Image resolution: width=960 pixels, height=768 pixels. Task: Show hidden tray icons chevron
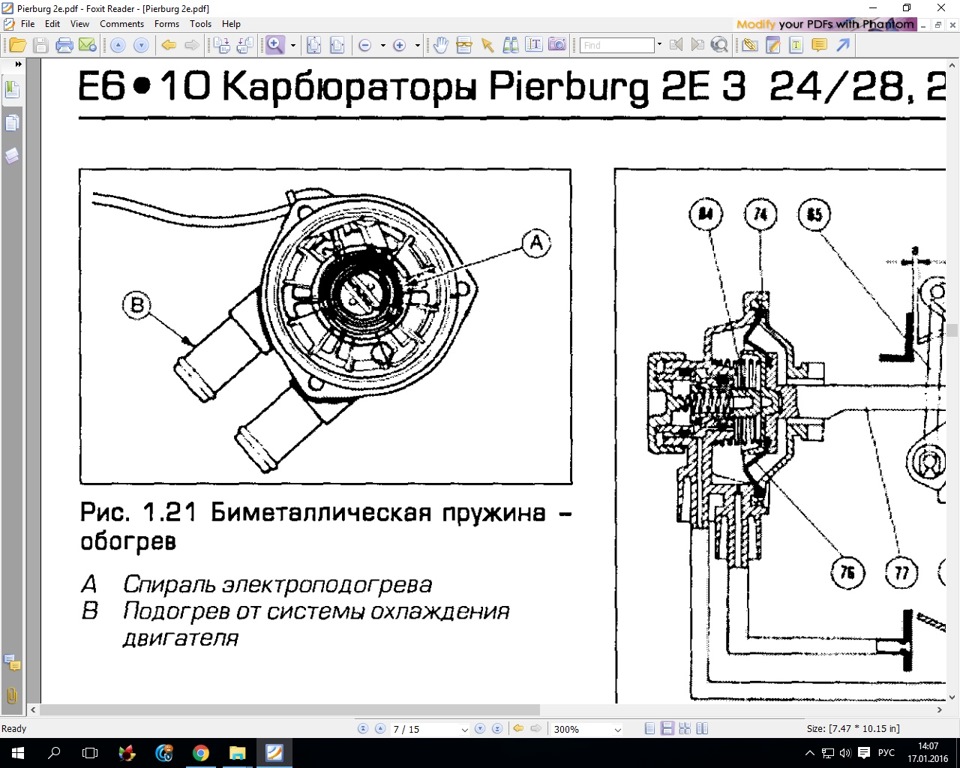click(809, 753)
